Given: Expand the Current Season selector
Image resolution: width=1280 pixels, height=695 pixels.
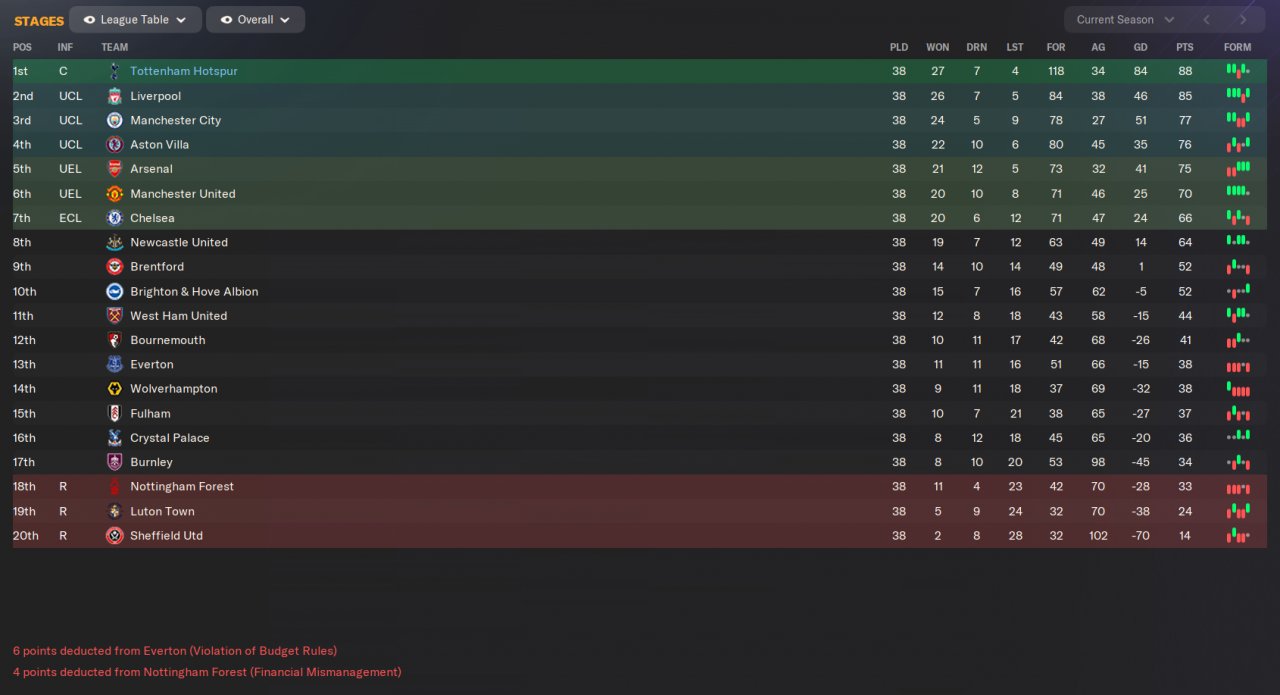Looking at the screenshot, I should (x=1125, y=20).
